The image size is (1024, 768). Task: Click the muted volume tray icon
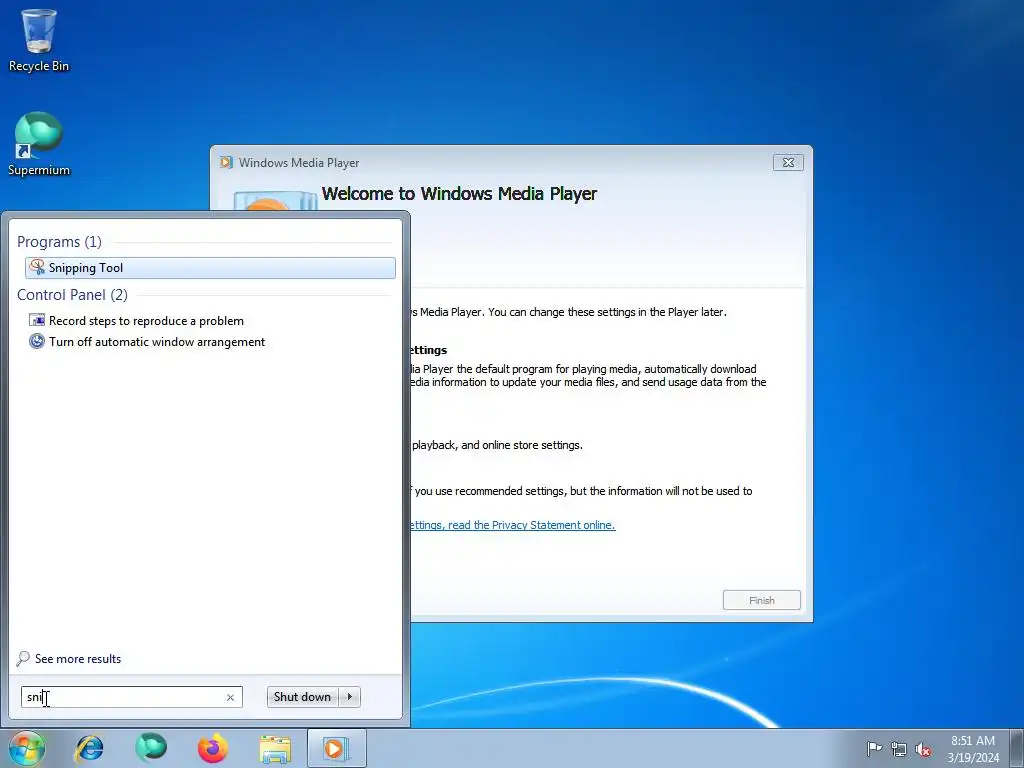923,749
